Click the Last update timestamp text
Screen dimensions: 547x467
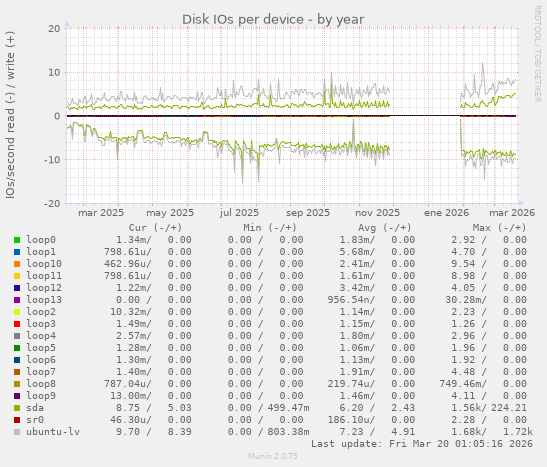pyautogui.click(x=422, y=444)
